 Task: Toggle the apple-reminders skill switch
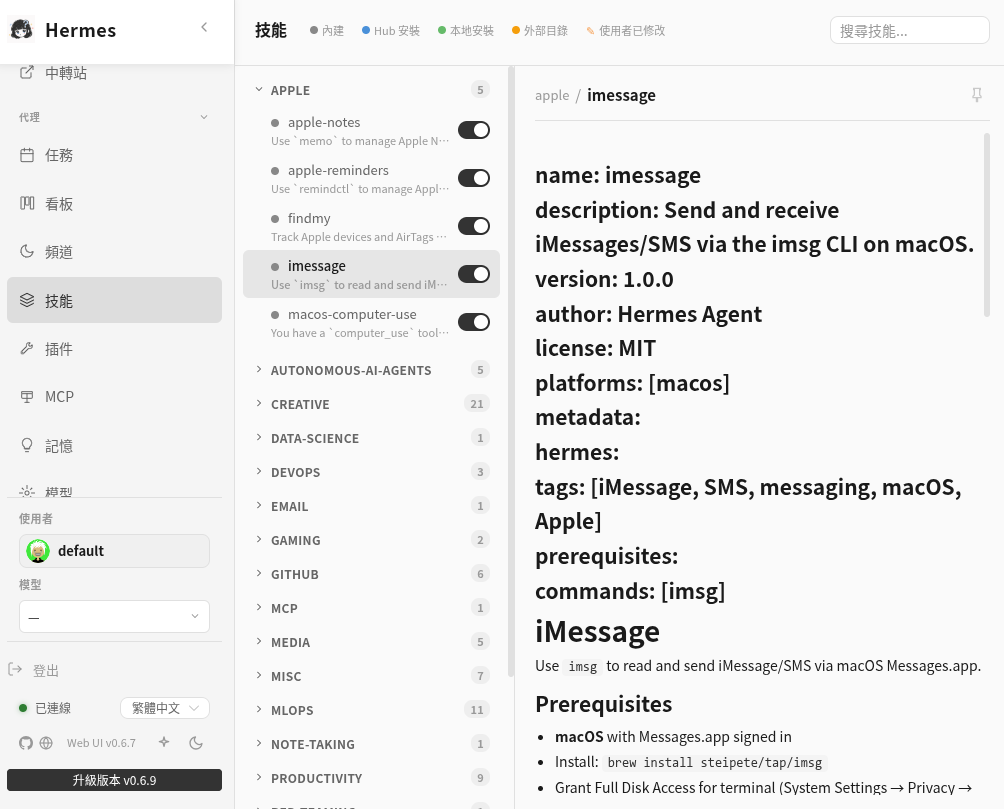[474, 178]
